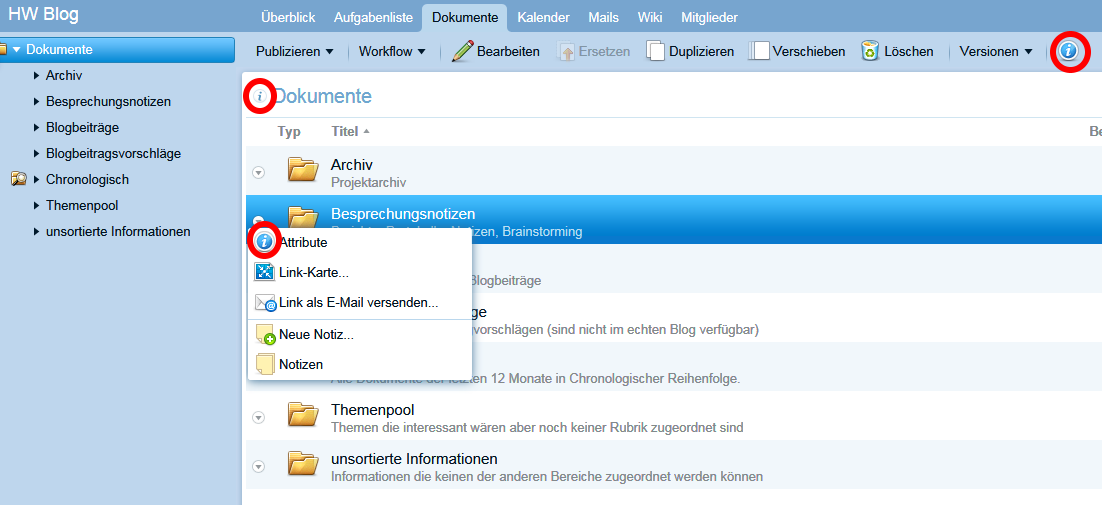
Task: Click the Duplizieren button label
Action: [x=701, y=51]
